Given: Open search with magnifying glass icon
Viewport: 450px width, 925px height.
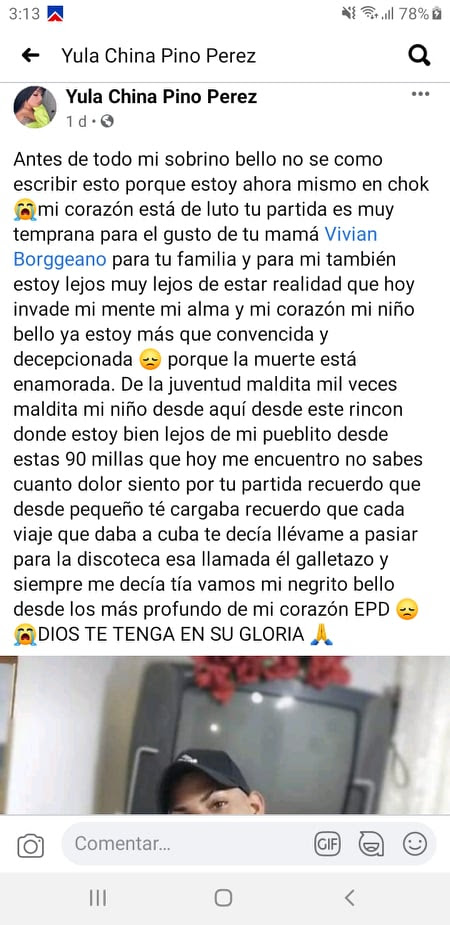Looking at the screenshot, I should pyautogui.click(x=419, y=55).
